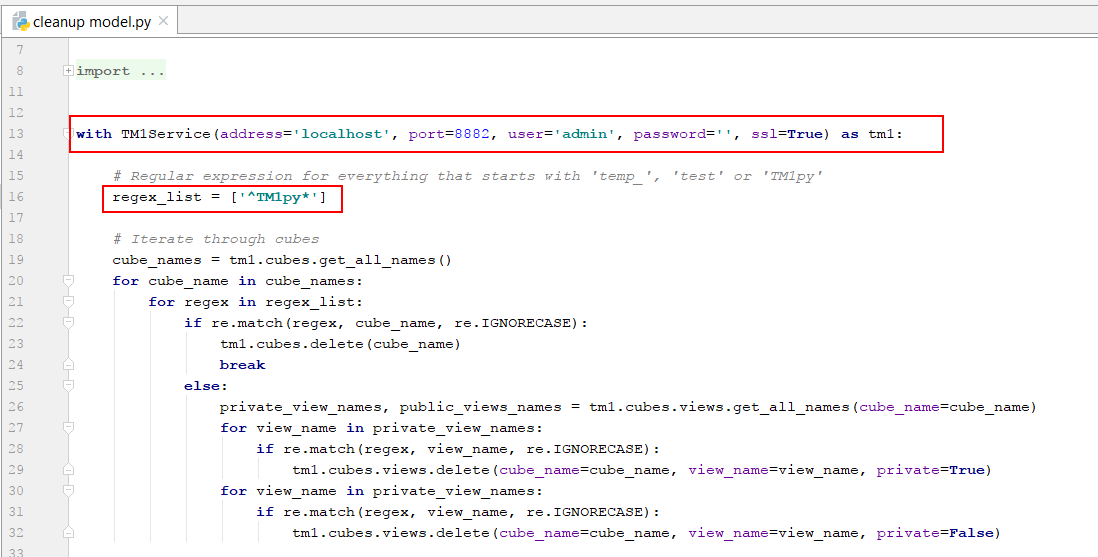Screen dimensions: 1098x557
Task: Click the comment about regular expression on line 15
Action: click(468, 176)
